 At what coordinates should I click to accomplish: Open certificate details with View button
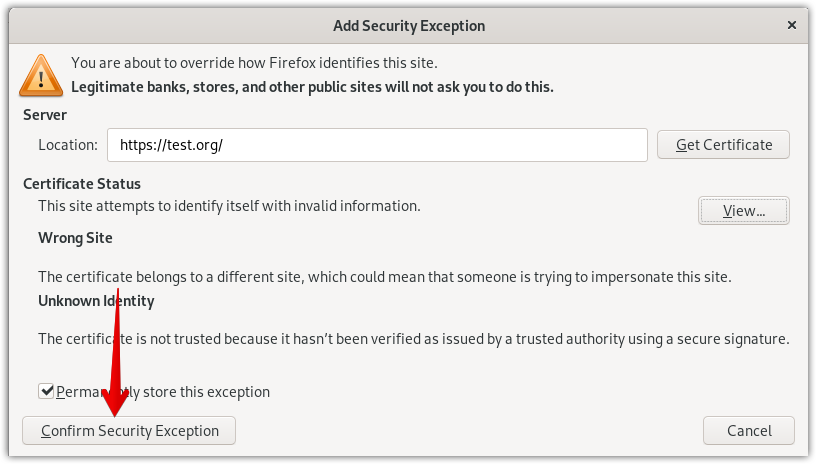point(743,211)
